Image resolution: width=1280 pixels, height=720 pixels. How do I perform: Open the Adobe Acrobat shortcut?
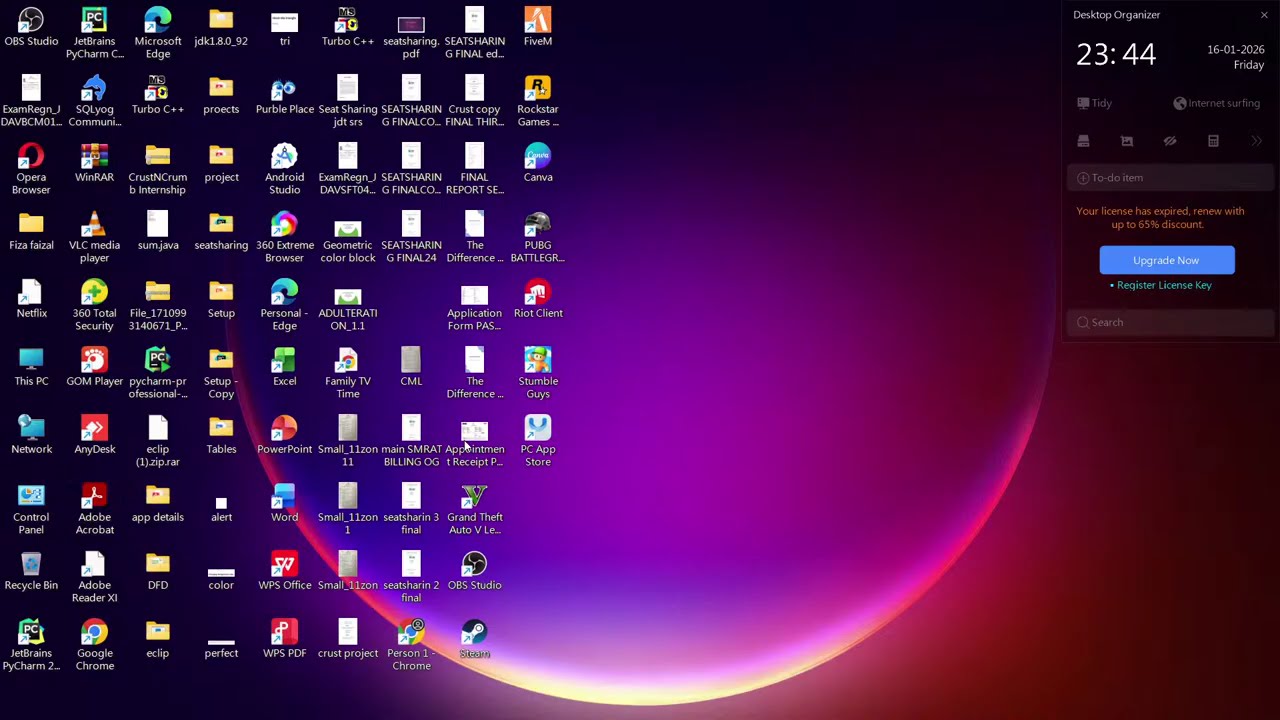[x=94, y=509]
